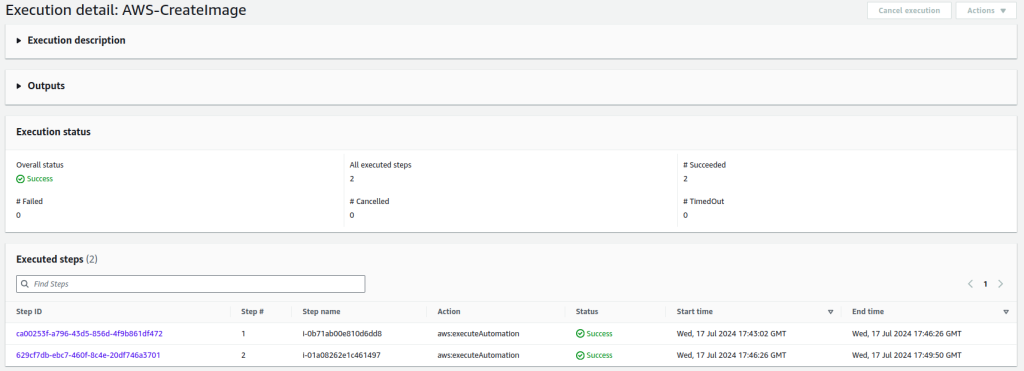Click Success status icon for step 1
This screenshot has height=371, width=1024.
point(580,334)
